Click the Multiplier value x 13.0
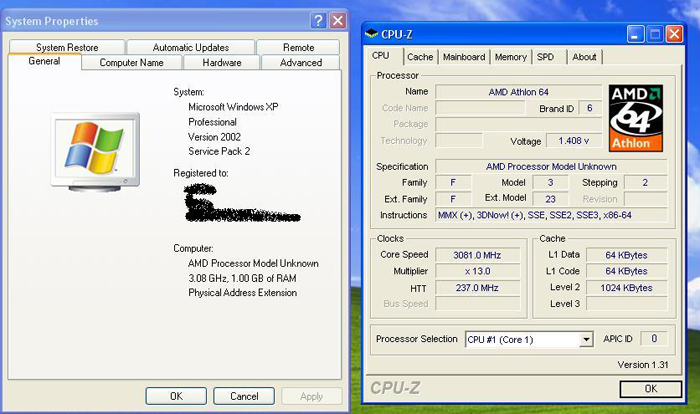 pyautogui.click(x=477, y=271)
